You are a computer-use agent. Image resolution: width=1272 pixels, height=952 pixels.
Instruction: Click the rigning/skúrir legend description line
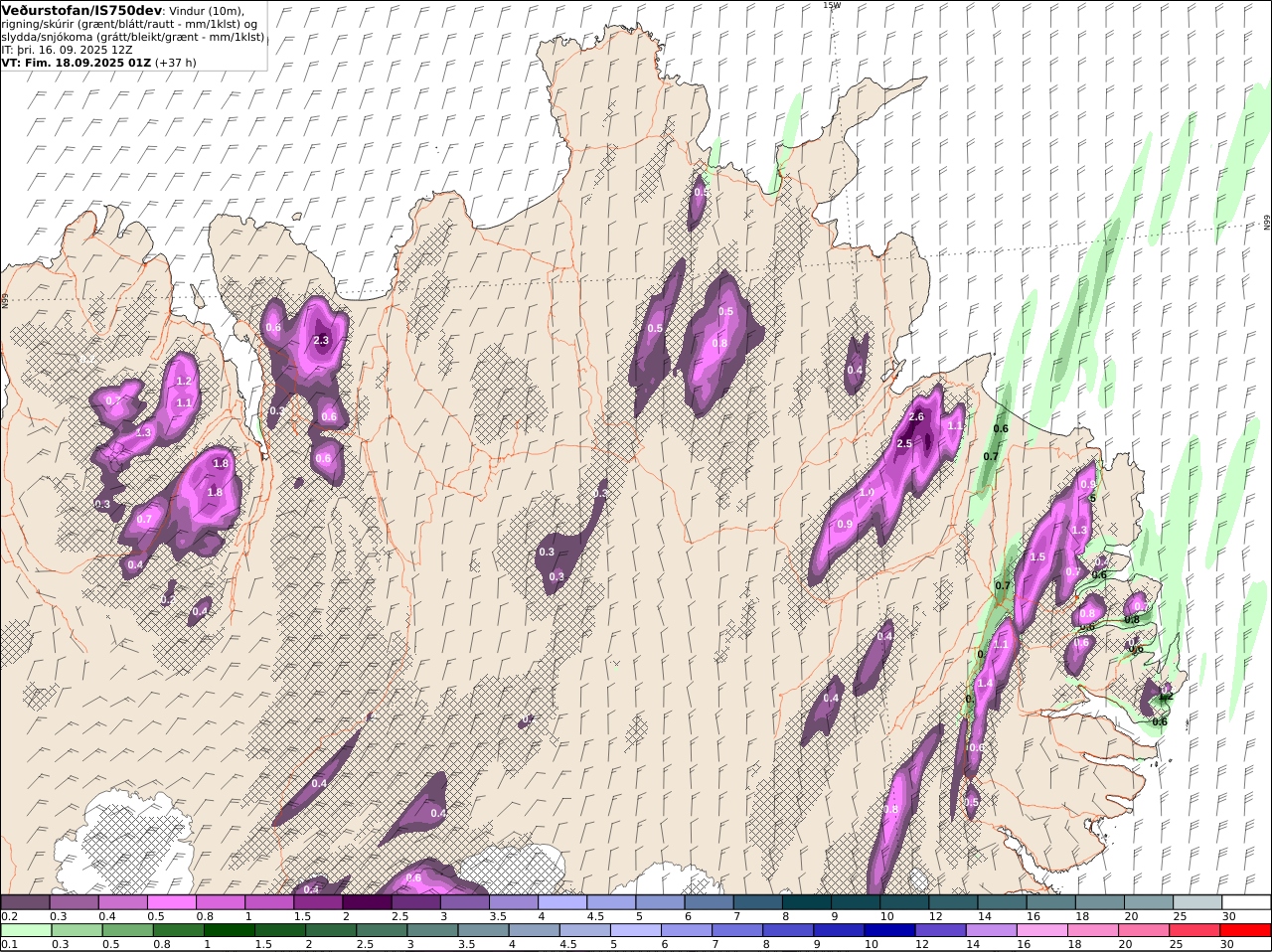[x=129, y=24]
